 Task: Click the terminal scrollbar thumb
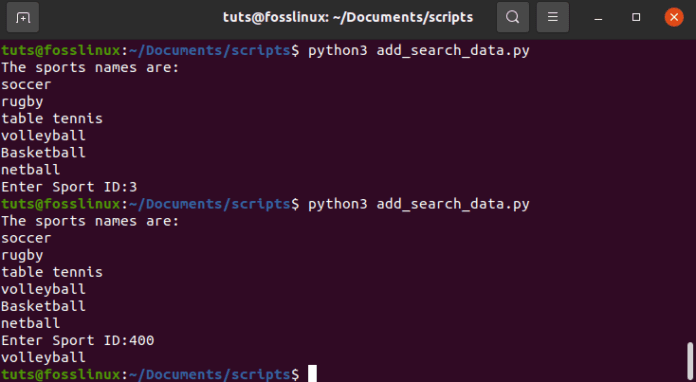[x=690, y=361]
